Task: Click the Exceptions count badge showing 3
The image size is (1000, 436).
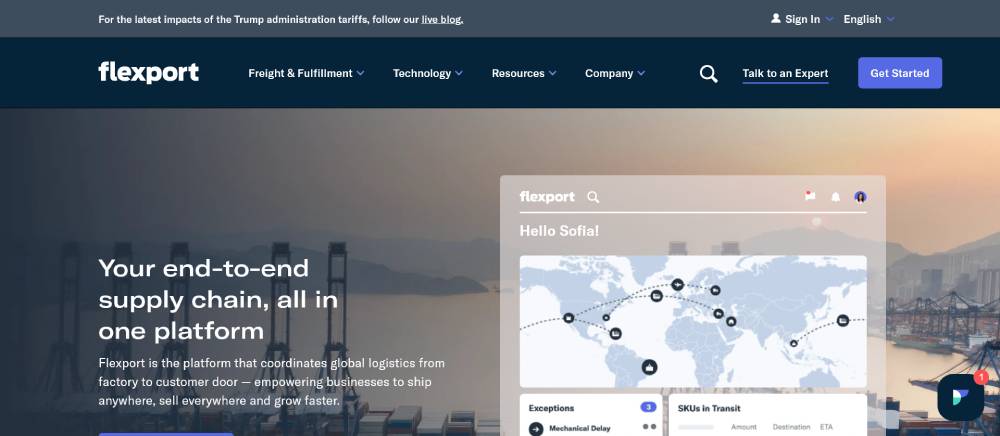Action: coord(648,408)
